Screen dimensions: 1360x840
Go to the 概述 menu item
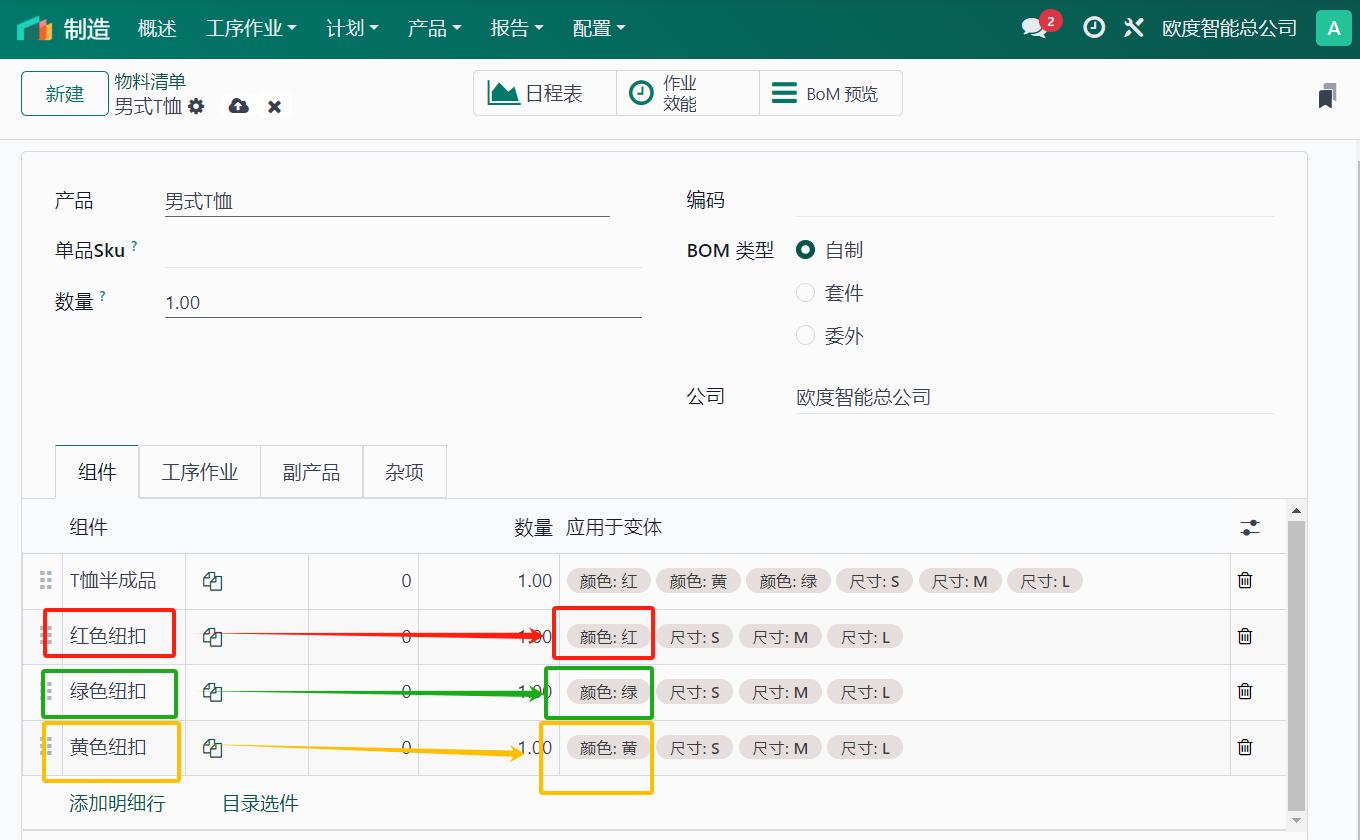156,28
